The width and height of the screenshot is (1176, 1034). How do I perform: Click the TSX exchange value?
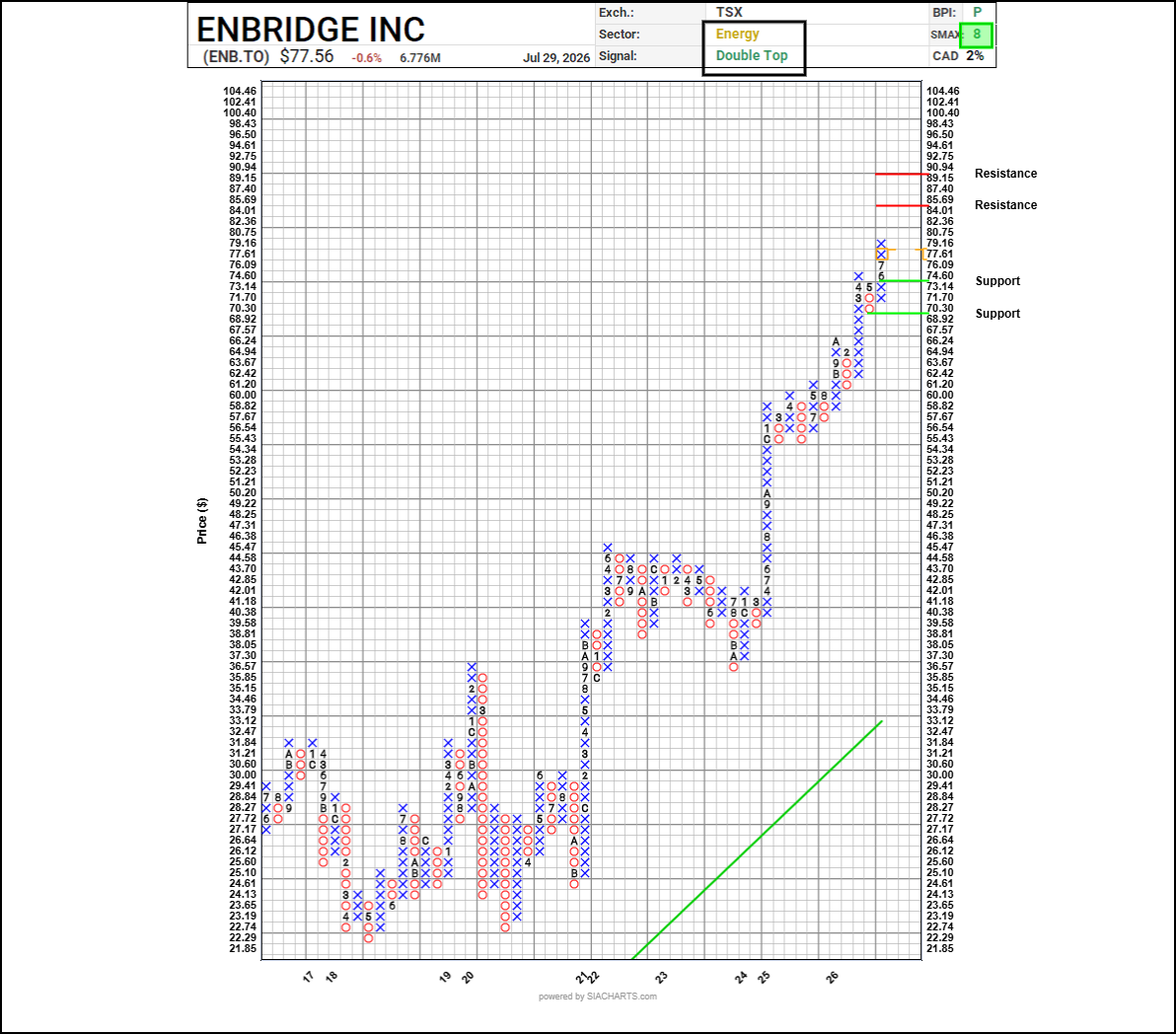click(x=729, y=12)
